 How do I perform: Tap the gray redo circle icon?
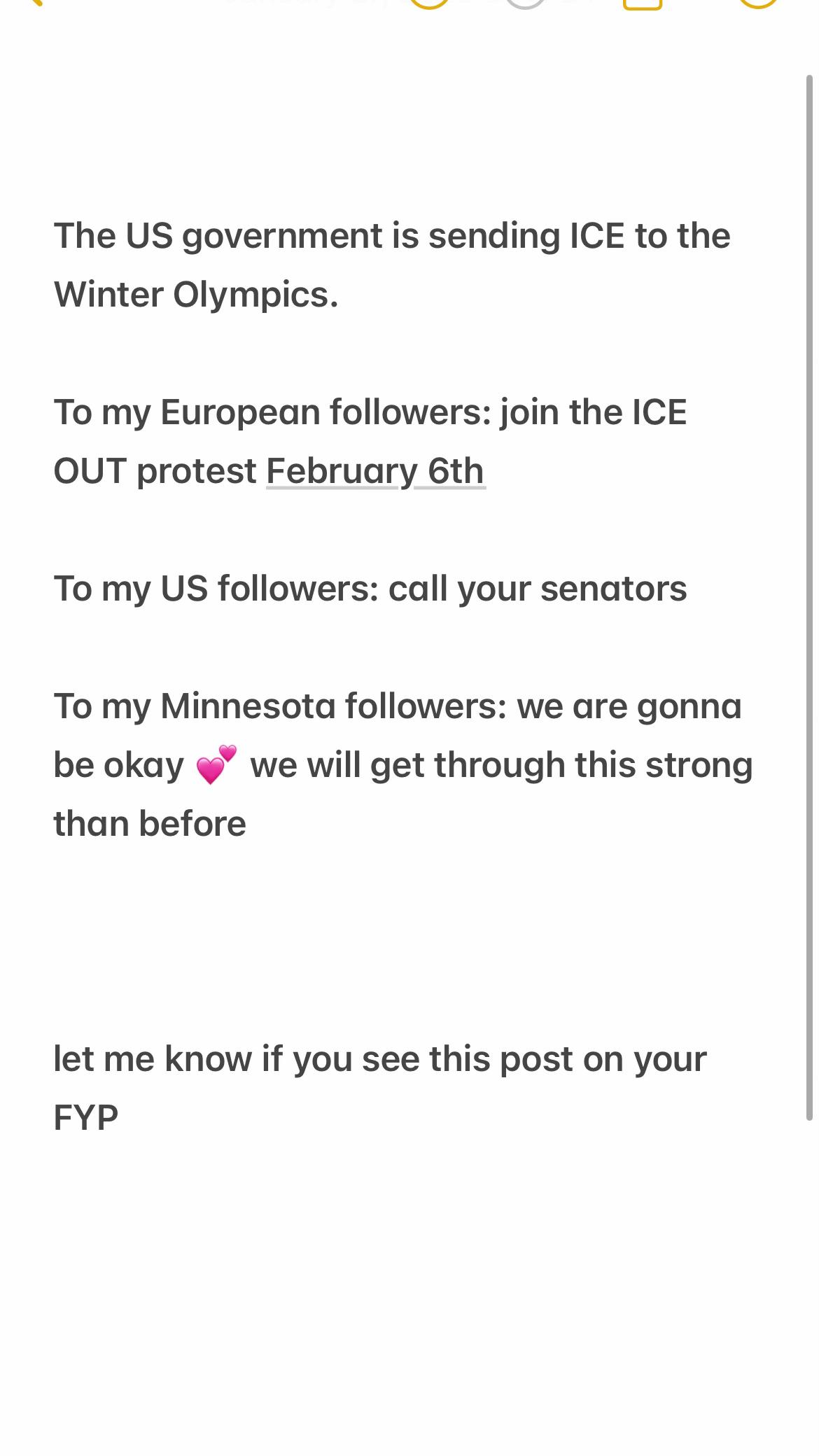[x=525, y=3]
